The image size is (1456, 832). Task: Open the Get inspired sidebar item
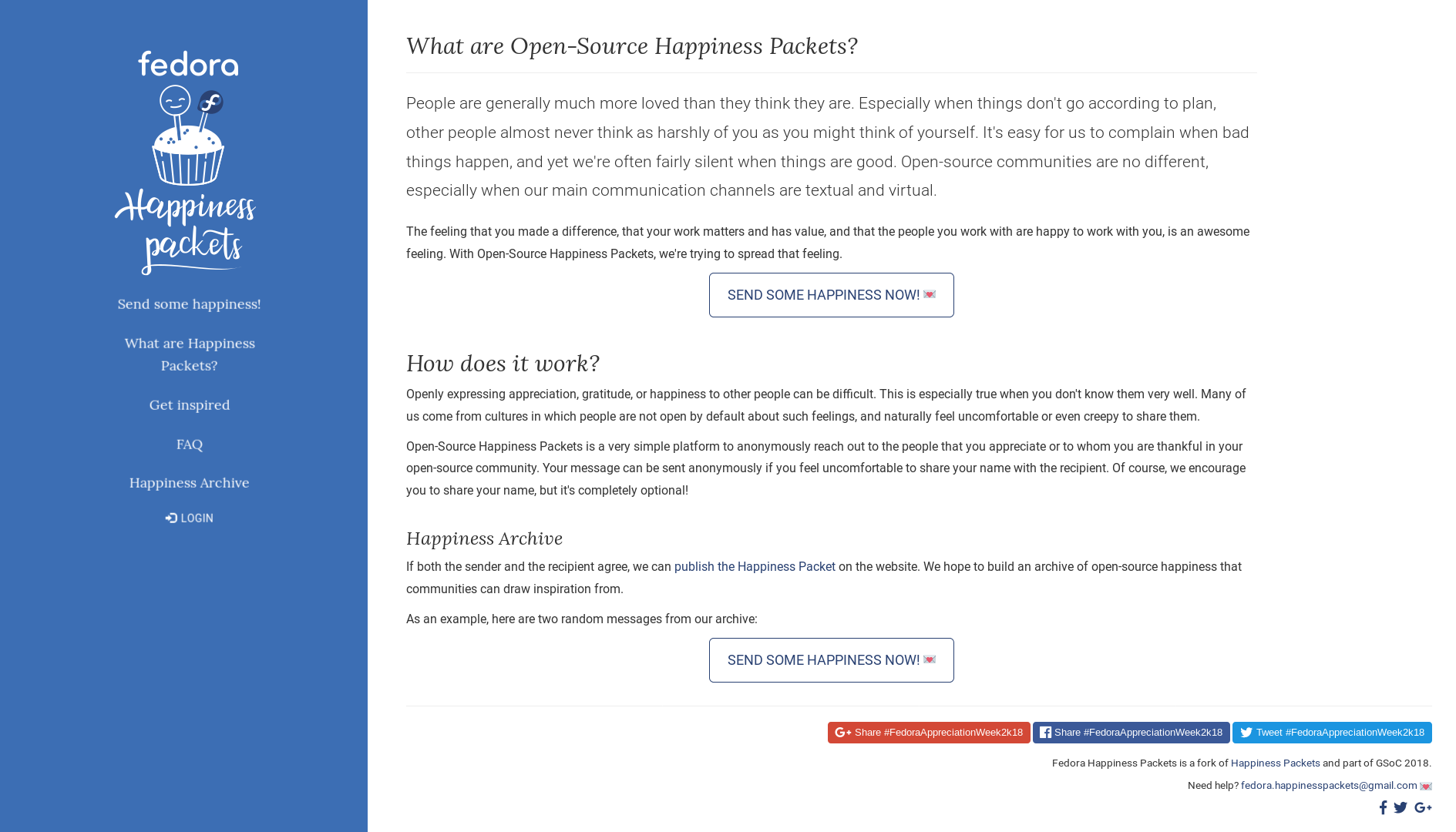189,405
